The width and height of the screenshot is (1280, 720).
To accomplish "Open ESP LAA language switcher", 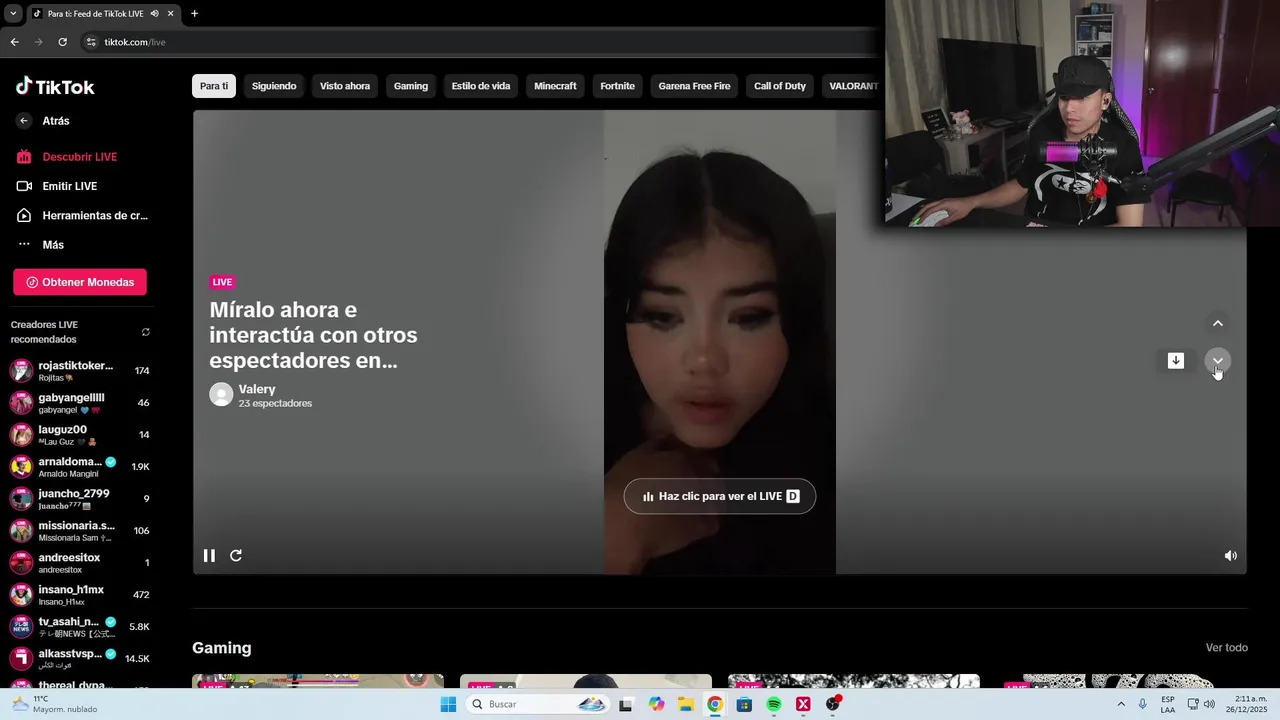I will (1168, 704).
